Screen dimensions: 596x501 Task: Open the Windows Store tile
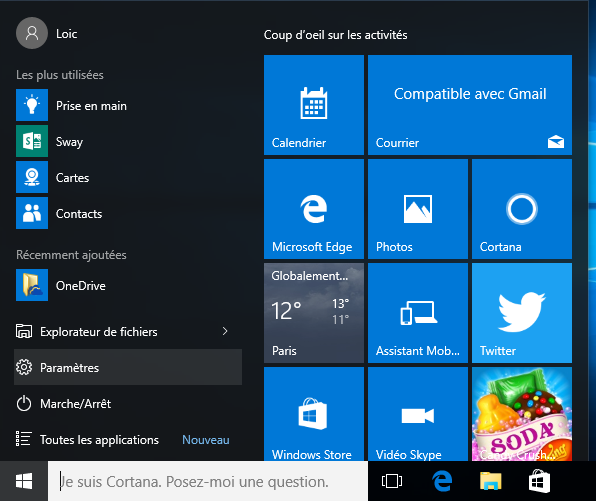coord(314,414)
